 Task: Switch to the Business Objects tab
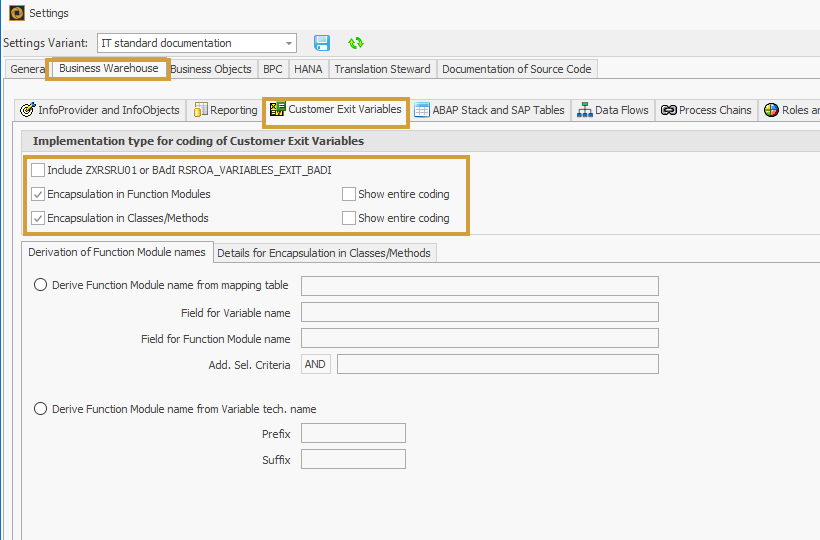(211, 69)
